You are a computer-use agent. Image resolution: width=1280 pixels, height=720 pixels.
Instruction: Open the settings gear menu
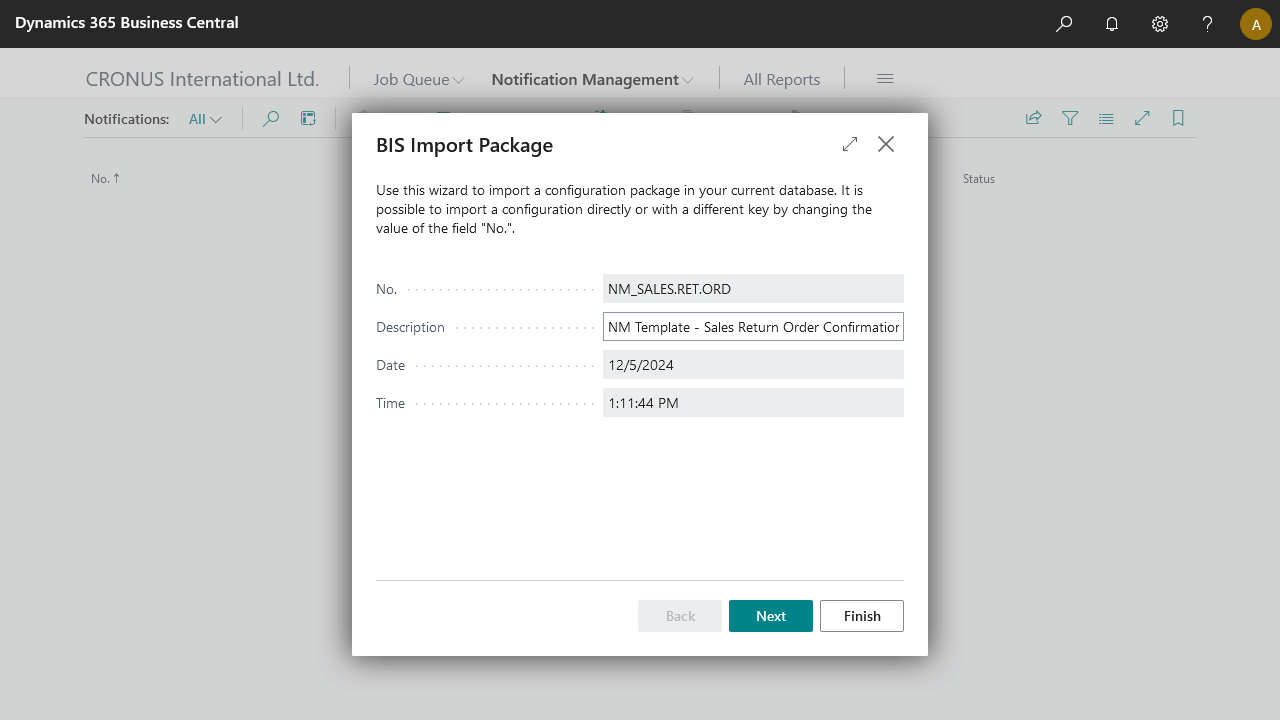point(1160,24)
